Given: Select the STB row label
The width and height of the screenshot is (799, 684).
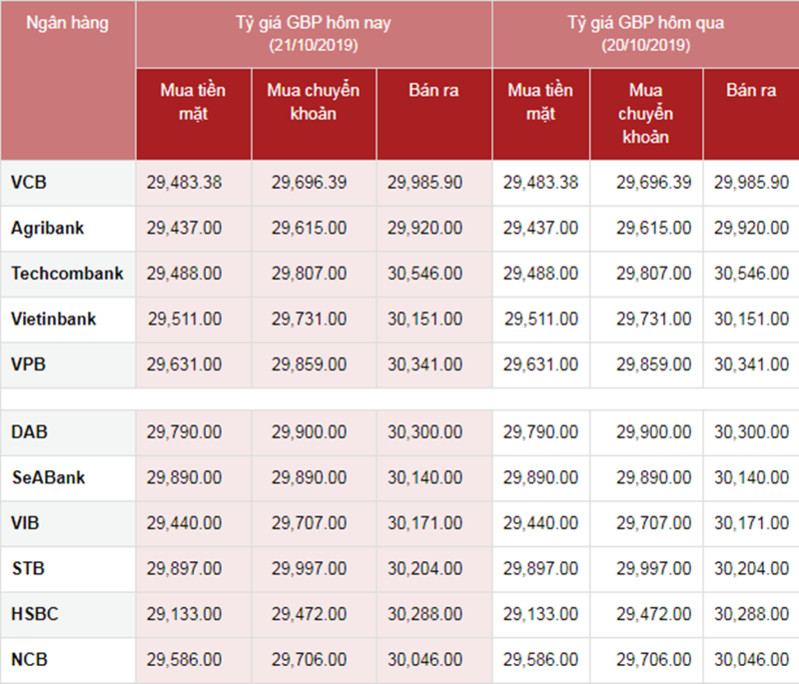Looking at the screenshot, I should [x=29, y=568].
